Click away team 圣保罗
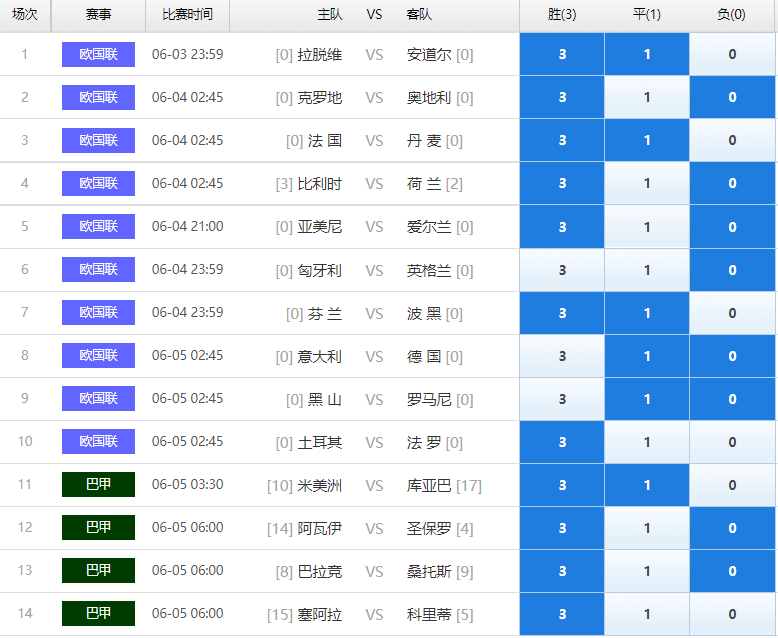This screenshot has height=638, width=778. point(429,528)
